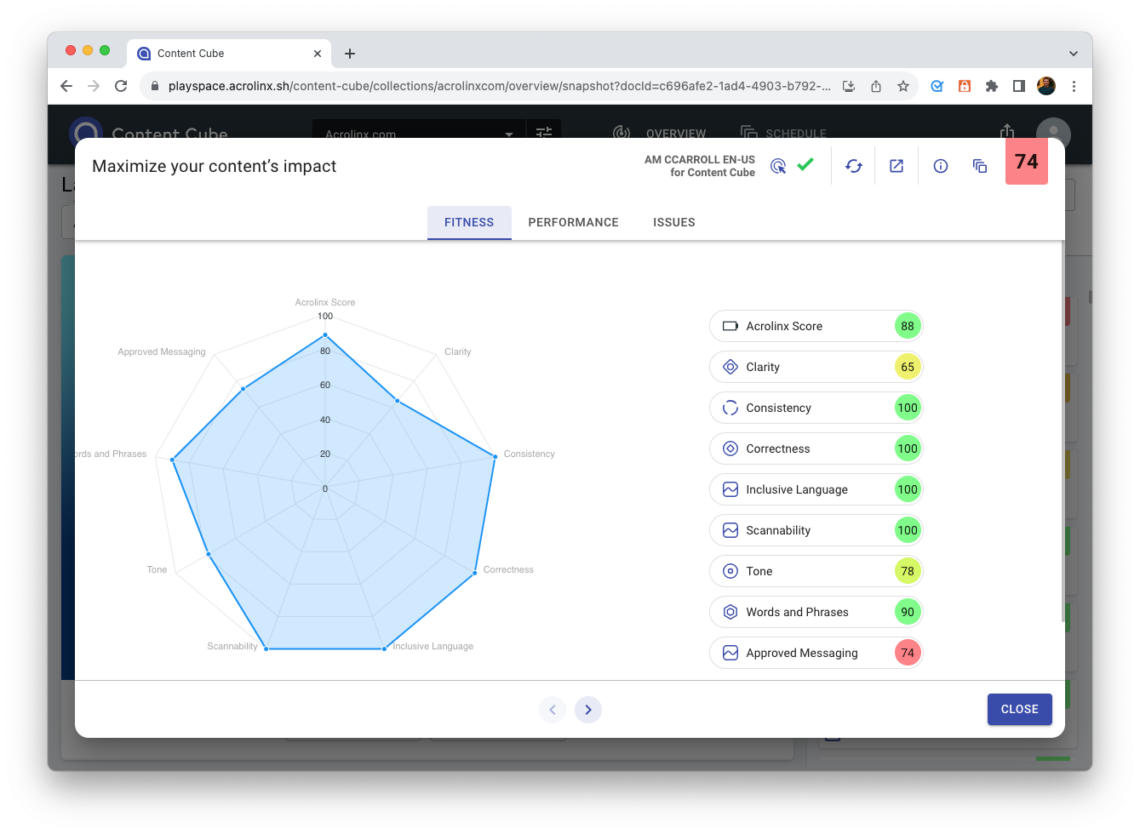Click the refresh icon in the dialog toolbar
The height and width of the screenshot is (834, 1140).
pyautogui.click(x=853, y=165)
